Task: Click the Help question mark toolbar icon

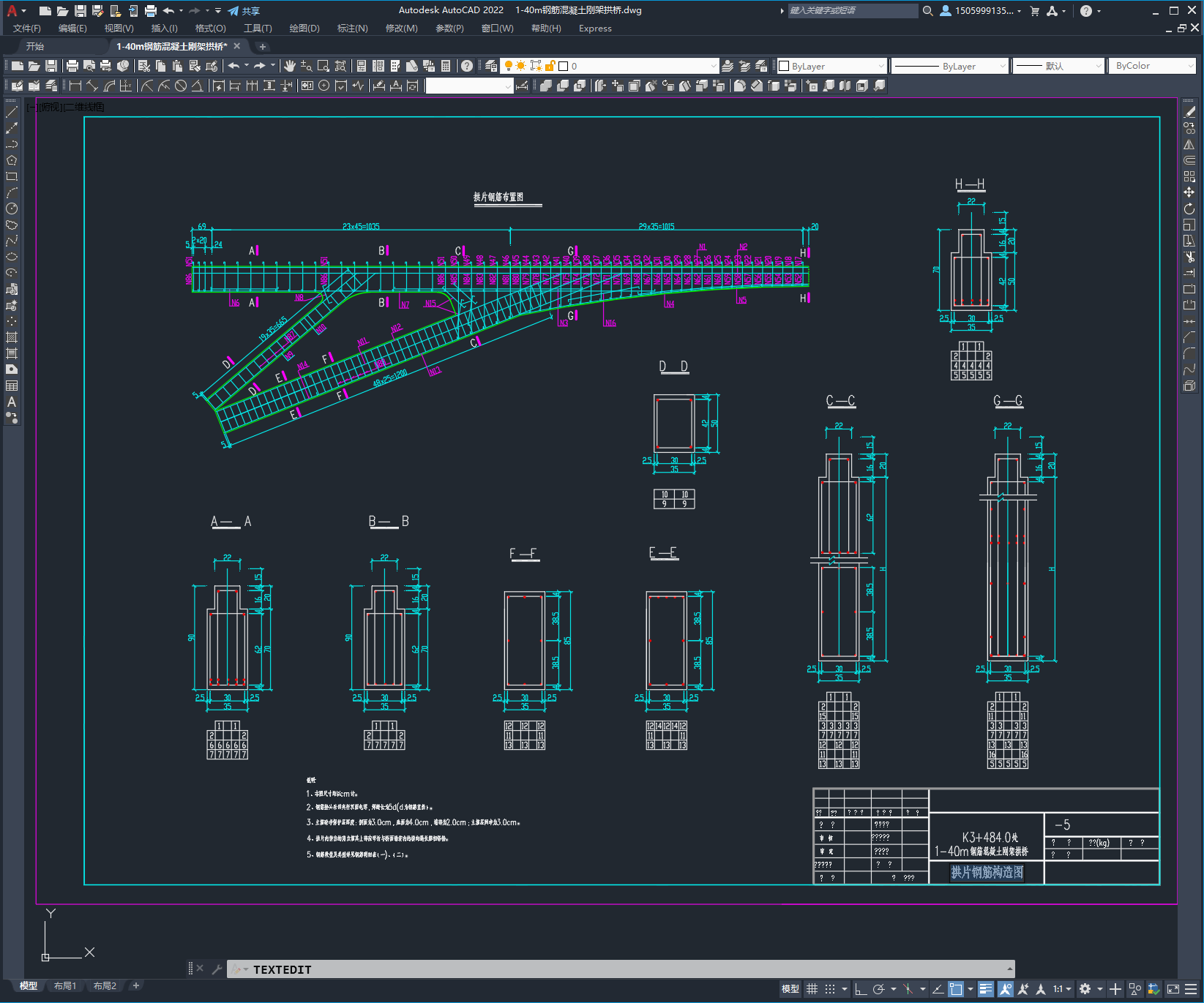Action: (x=467, y=66)
